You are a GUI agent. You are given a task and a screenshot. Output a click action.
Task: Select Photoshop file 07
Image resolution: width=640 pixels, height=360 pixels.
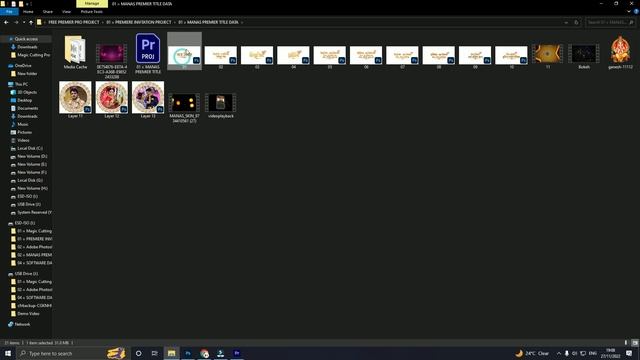point(402,57)
